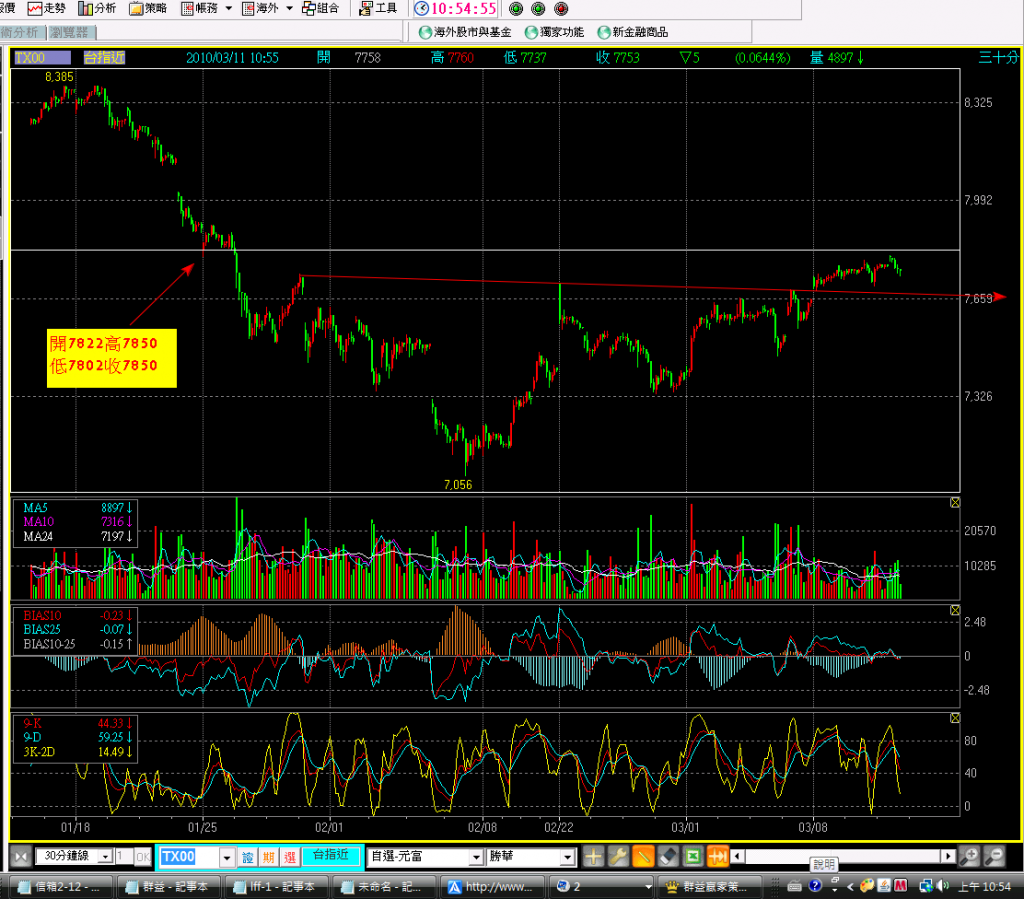Expand the 帳務 dropdown arrow
This screenshot has height=899, width=1024.
[x=229, y=8]
